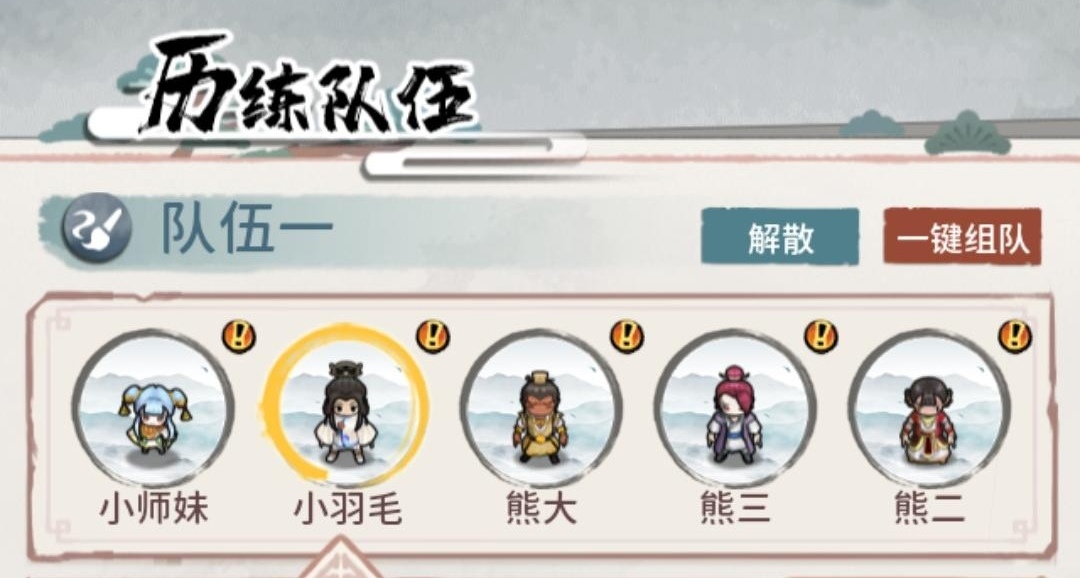Viewport: 1080px width, 578px height.
Task: Click the exclamation badge above 熊二
Action: [1016, 336]
